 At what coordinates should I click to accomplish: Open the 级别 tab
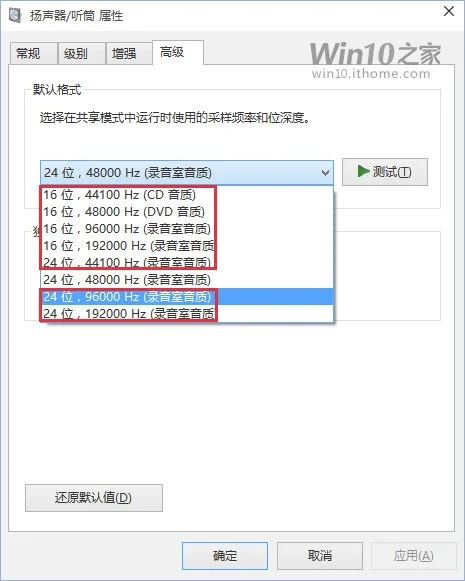coord(82,54)
